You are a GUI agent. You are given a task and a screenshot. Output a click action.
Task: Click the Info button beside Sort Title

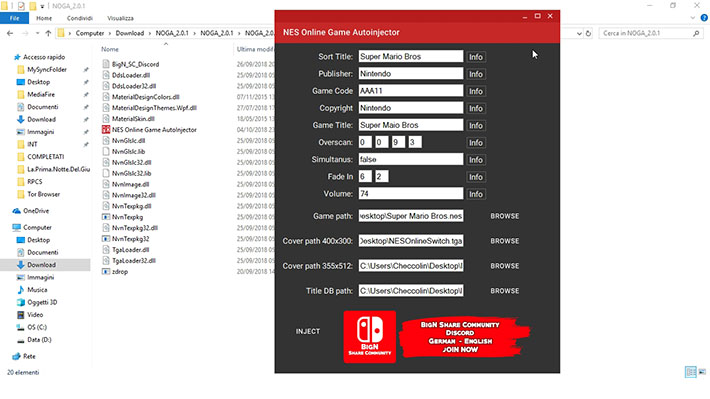(476, 57)
